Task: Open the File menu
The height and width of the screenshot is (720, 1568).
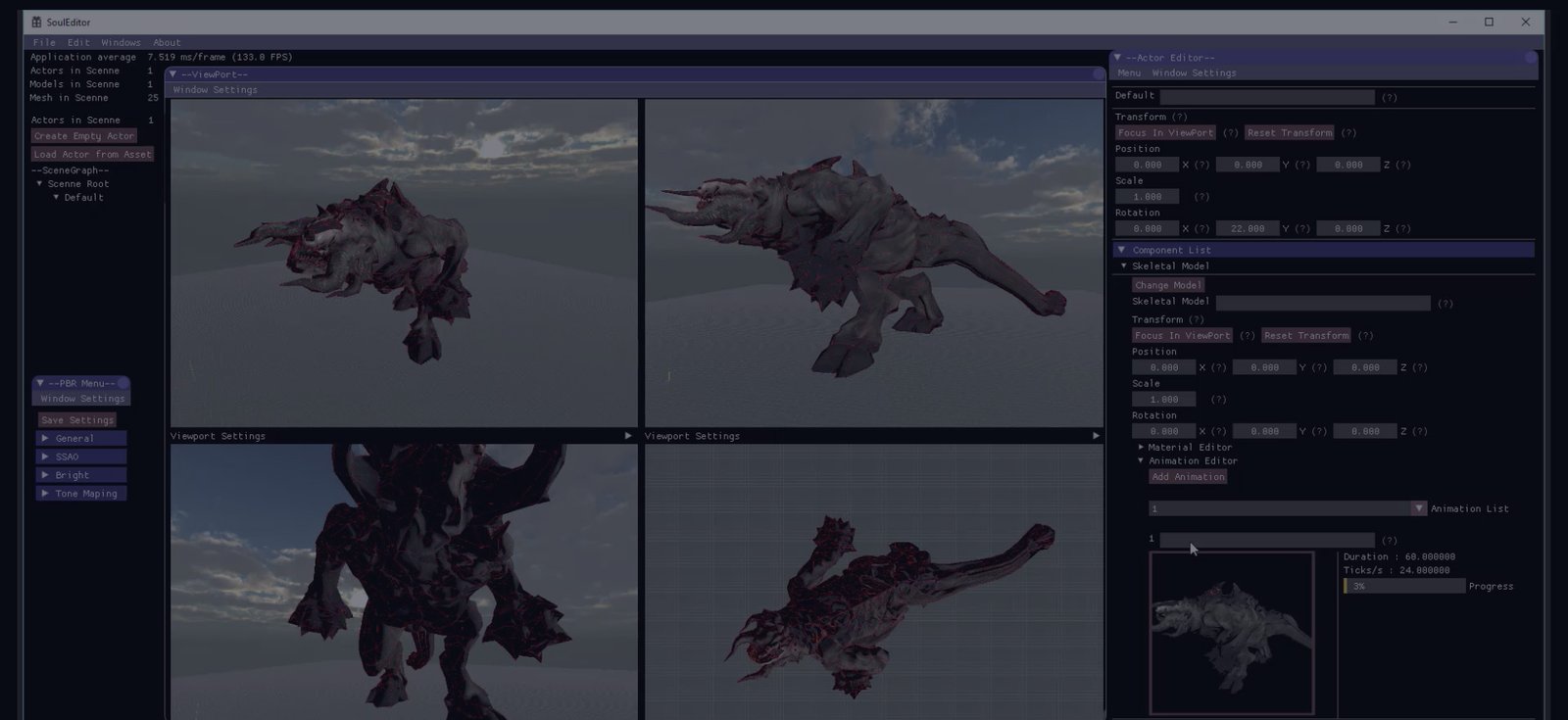Action: [x=44, y=42]
